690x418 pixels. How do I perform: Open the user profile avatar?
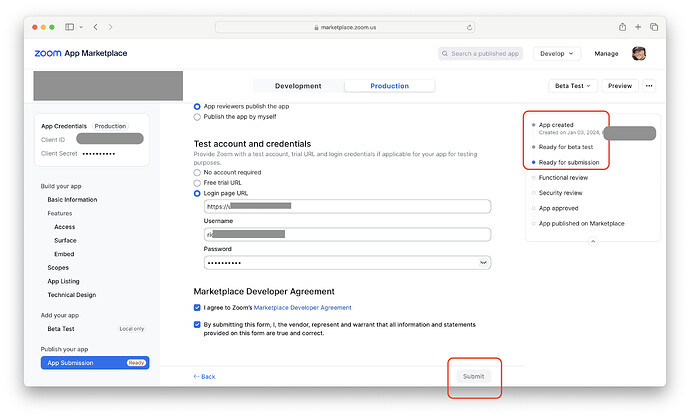click(639, 53)
